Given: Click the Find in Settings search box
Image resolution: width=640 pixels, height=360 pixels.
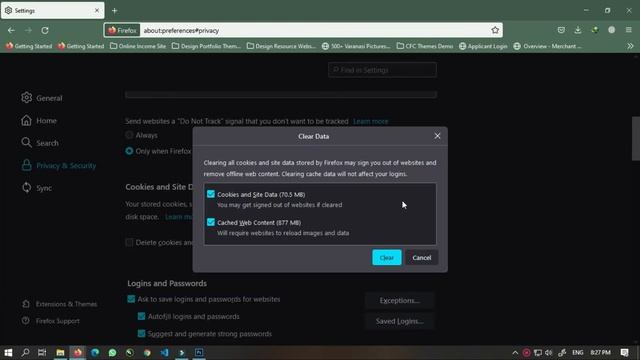Looking at the screenshot, I should (x=382, y=70).
